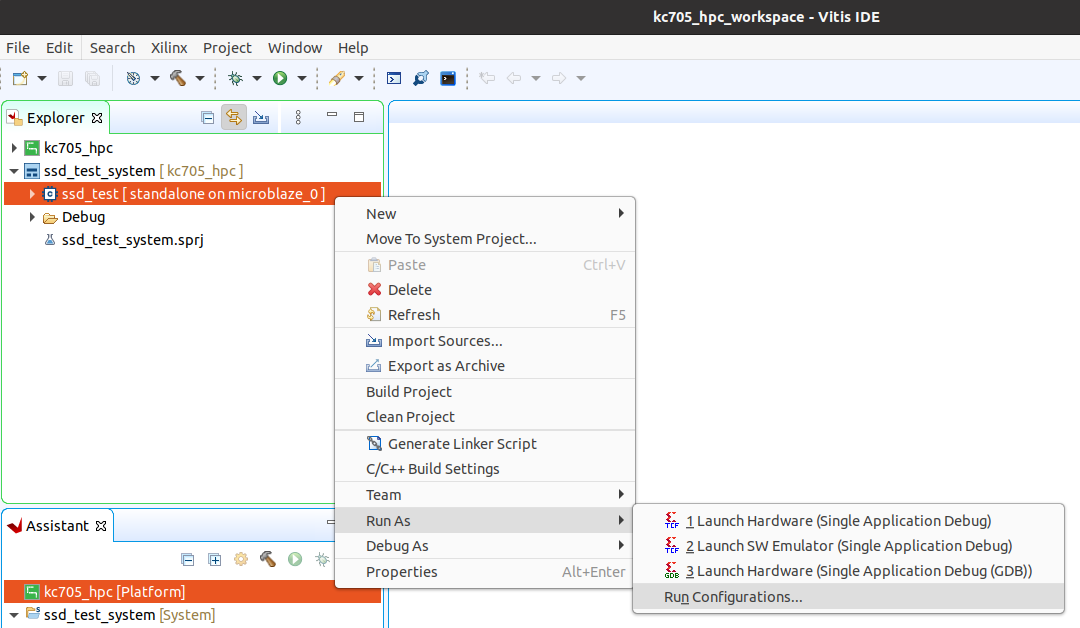The height and width of the screenshot is (628, 1080).
Task: Click the New project toolbar icon
Action: coord(21,78)
